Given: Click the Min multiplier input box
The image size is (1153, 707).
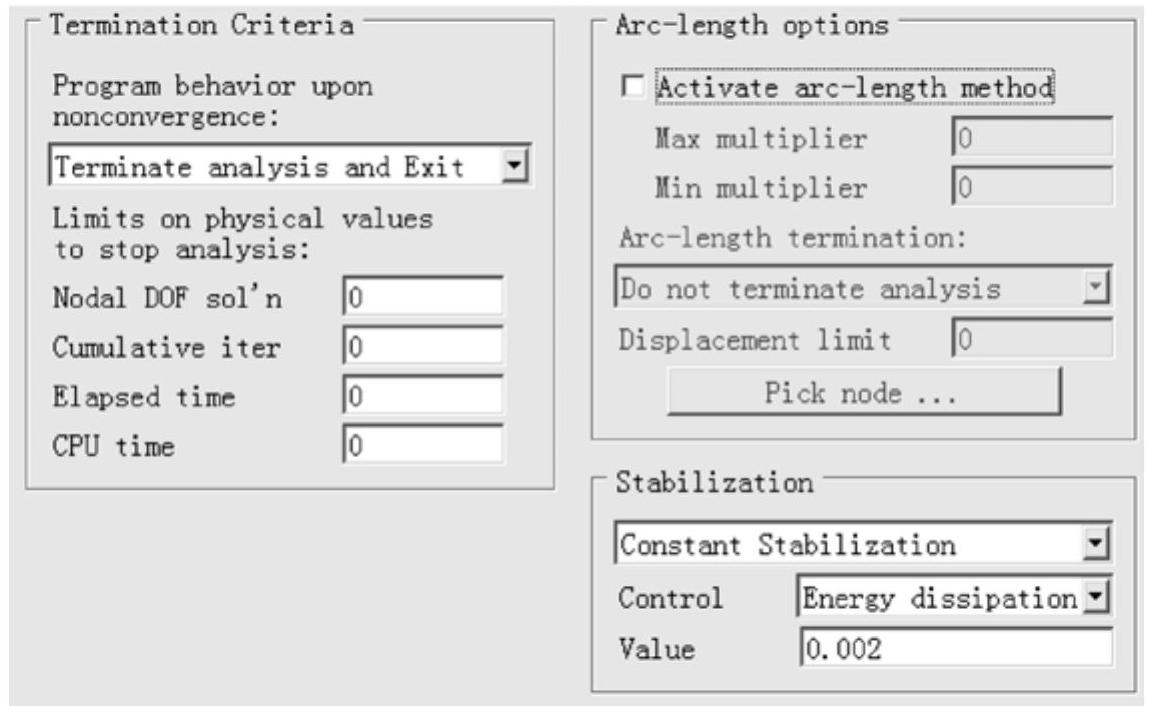Looking at the screenshot, I should [1032, 187].
